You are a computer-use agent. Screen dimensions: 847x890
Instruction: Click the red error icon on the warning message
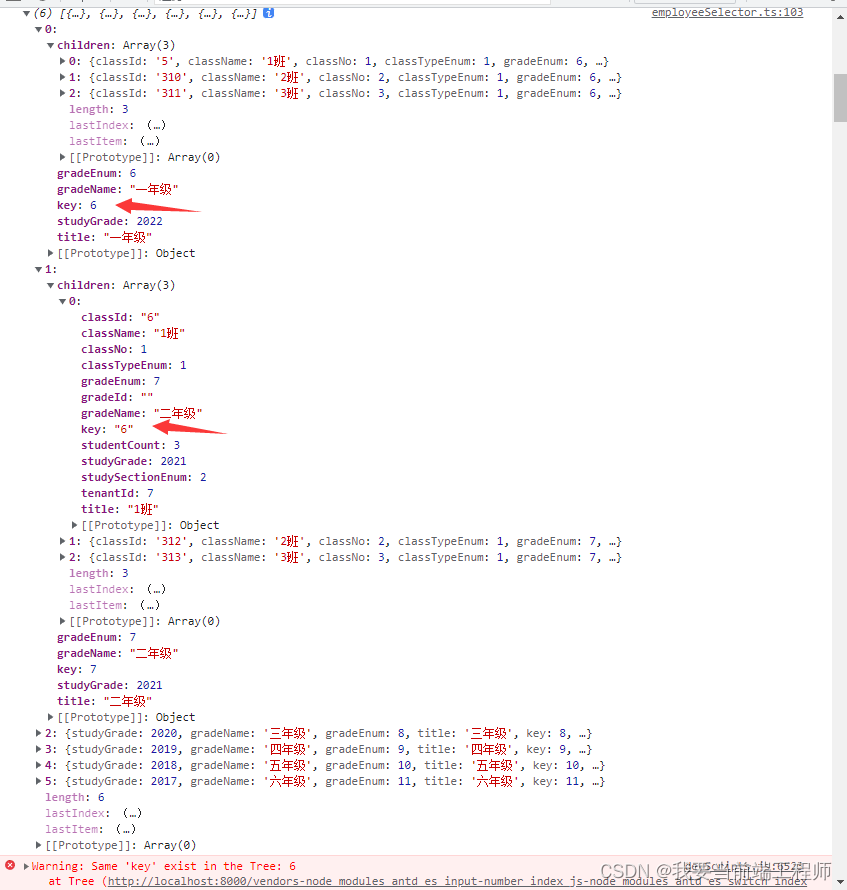9,866
